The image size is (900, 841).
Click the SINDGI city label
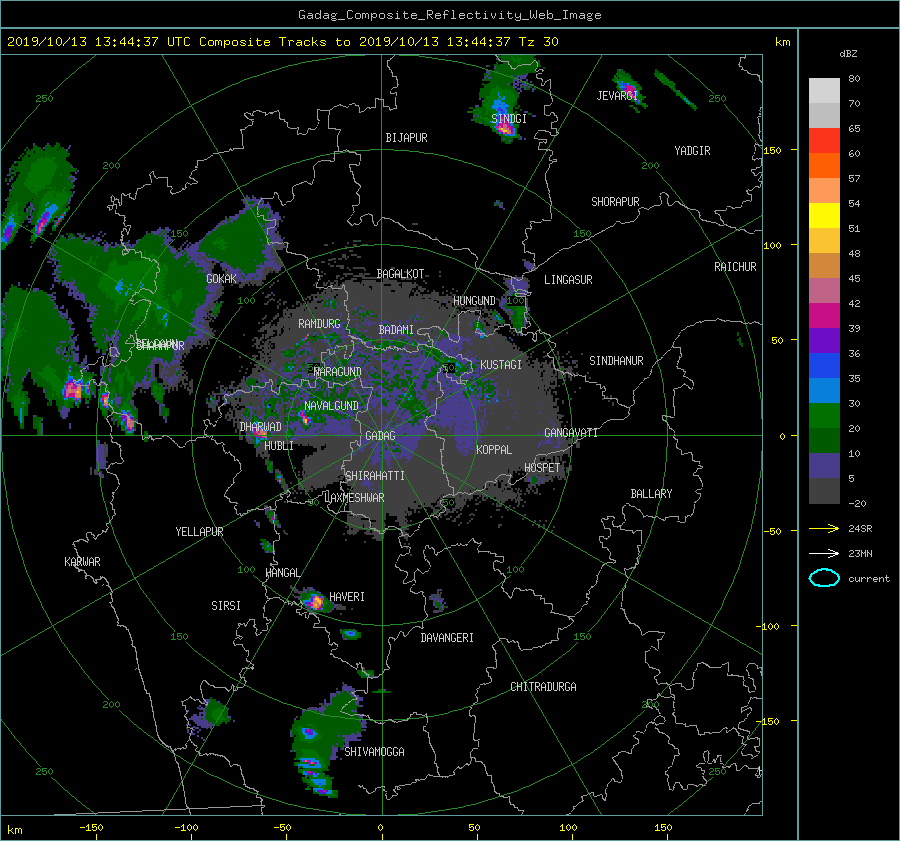pos(509,118)
